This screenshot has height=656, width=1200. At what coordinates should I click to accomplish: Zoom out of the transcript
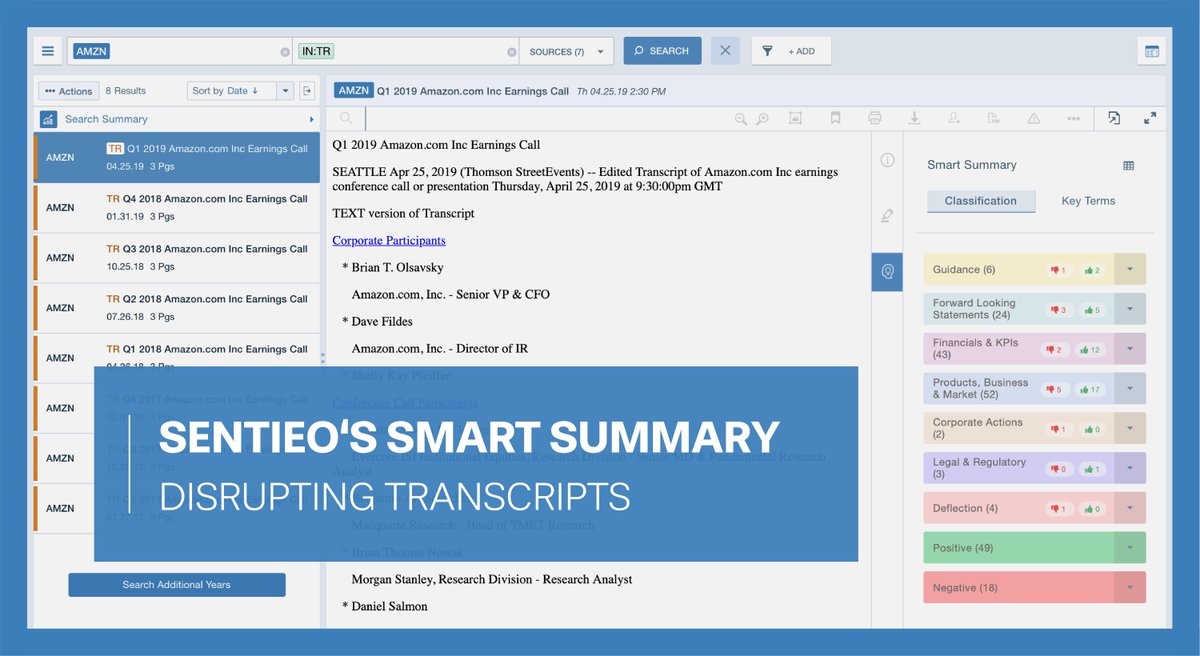tap(741, 118)
